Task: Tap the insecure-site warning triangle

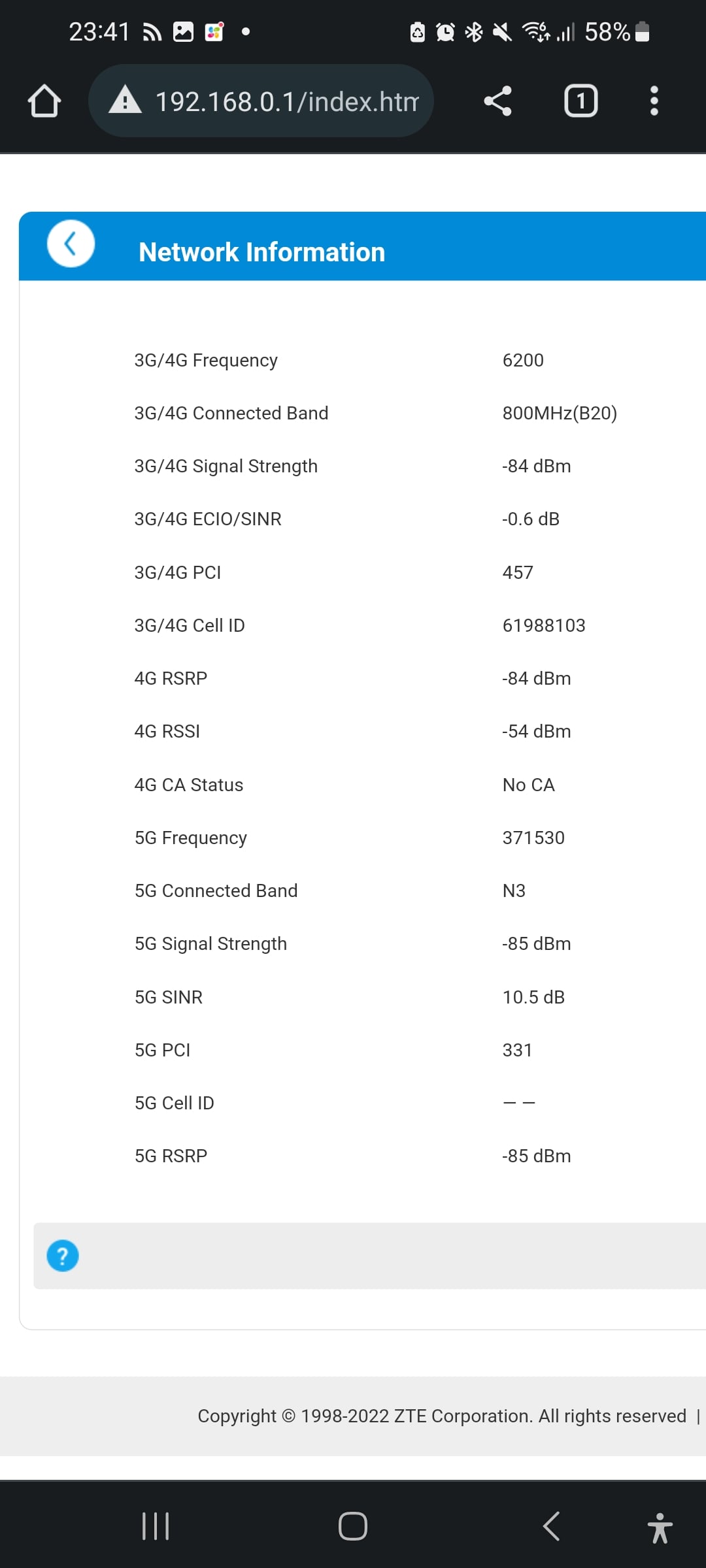Action: (125, 101)
